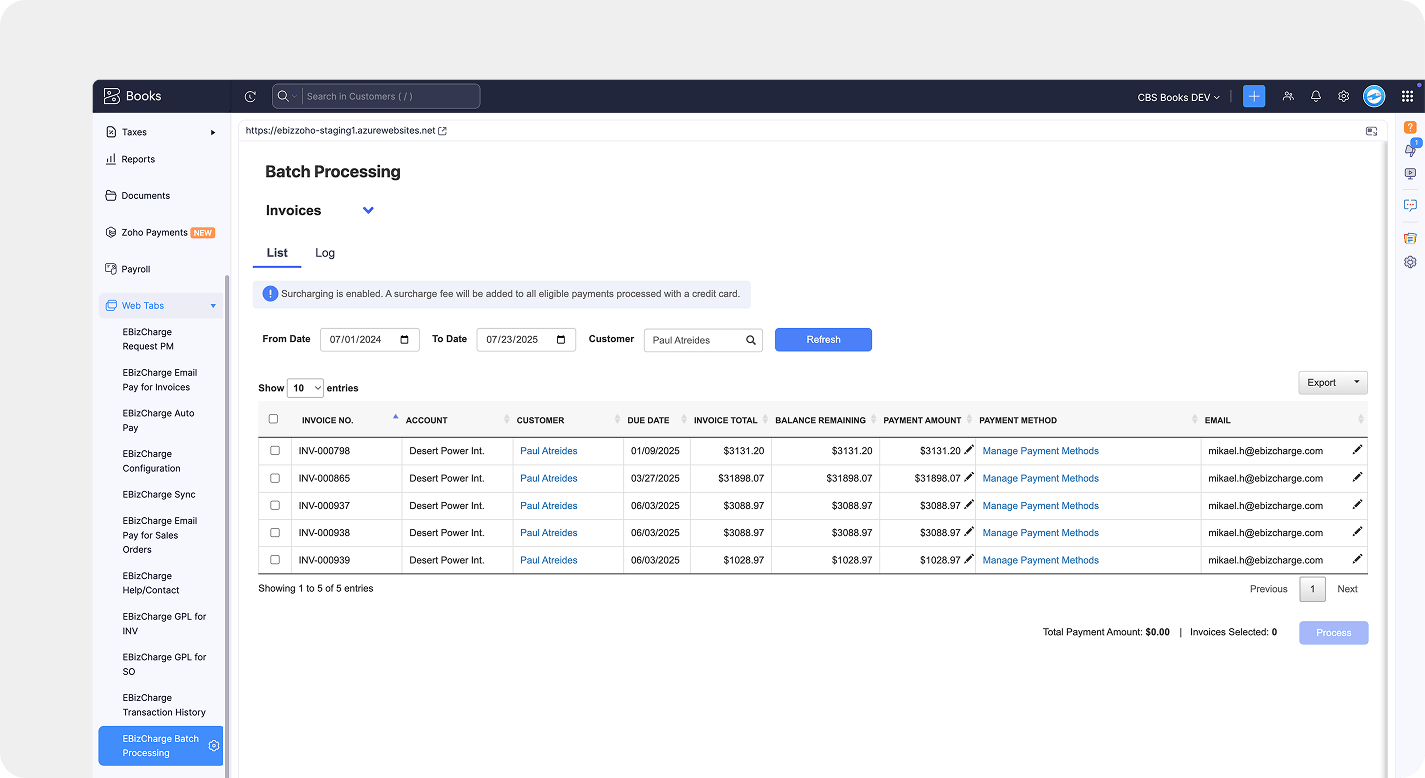Open the gear icon in the right panel

pyautogui.click(x=1410, y=262)
